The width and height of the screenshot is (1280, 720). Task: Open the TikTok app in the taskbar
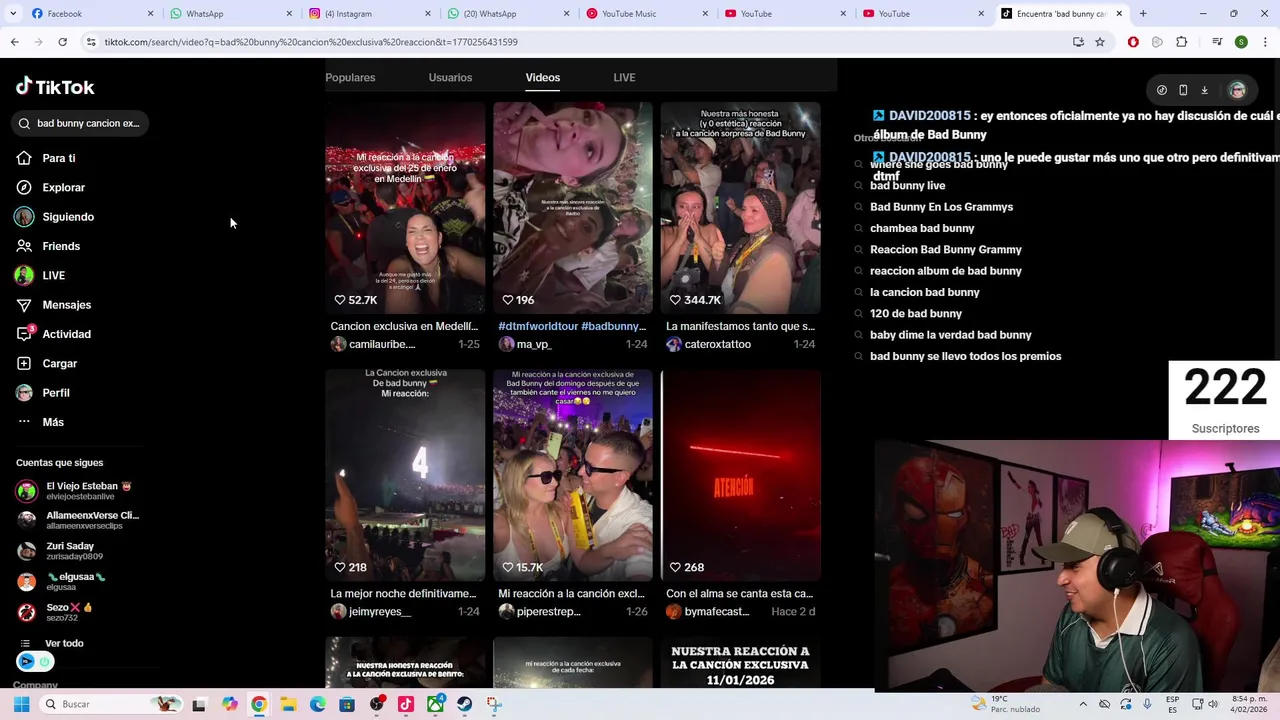pos(405,704)
